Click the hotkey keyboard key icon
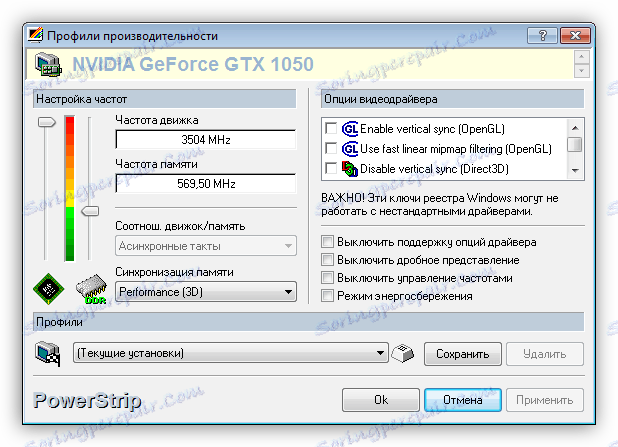The height and width of the screenshot is (447, 618). coord(402,353)
